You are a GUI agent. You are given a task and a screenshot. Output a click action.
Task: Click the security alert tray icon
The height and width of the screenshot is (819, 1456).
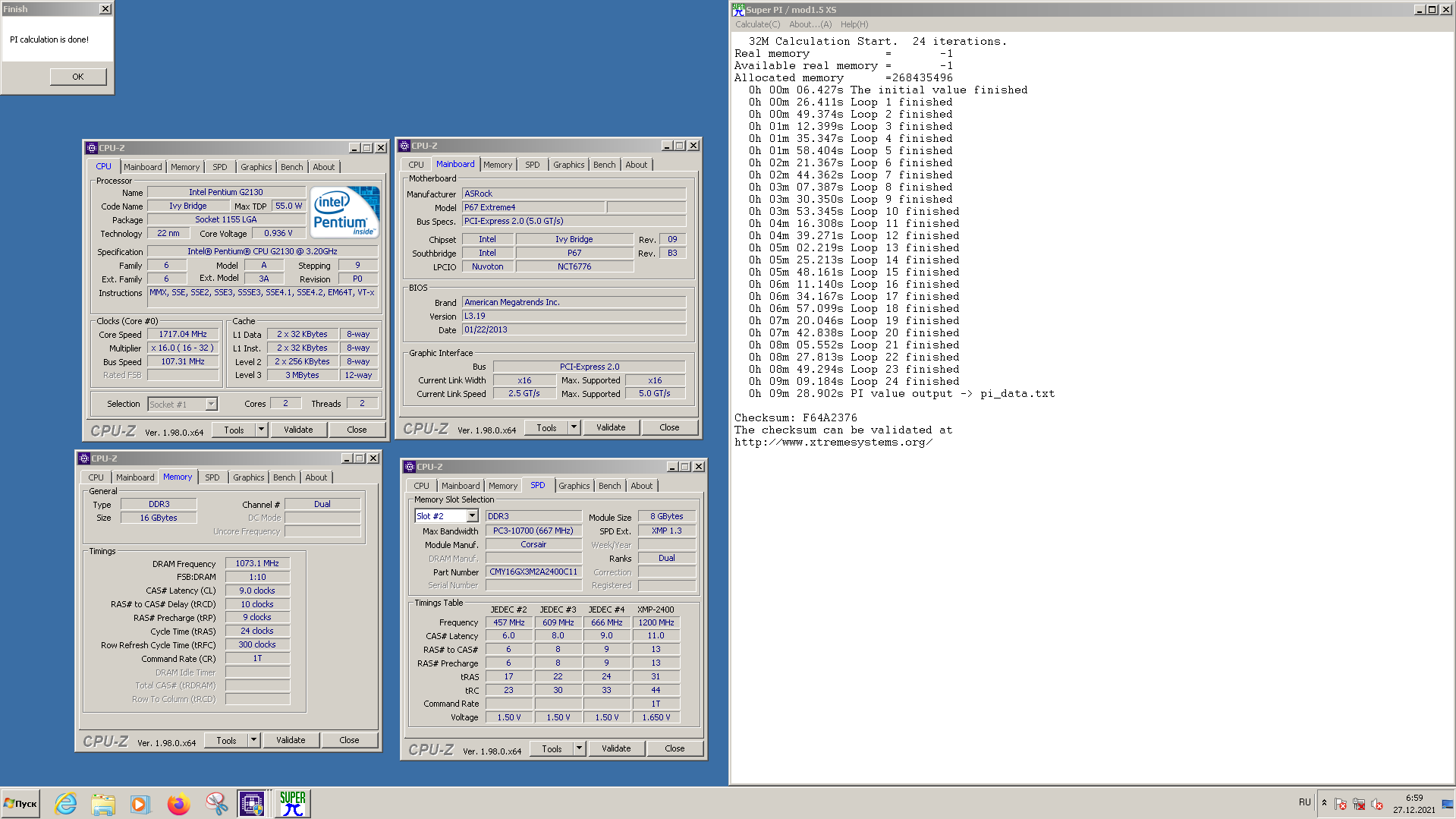(x=1341, y=804)
